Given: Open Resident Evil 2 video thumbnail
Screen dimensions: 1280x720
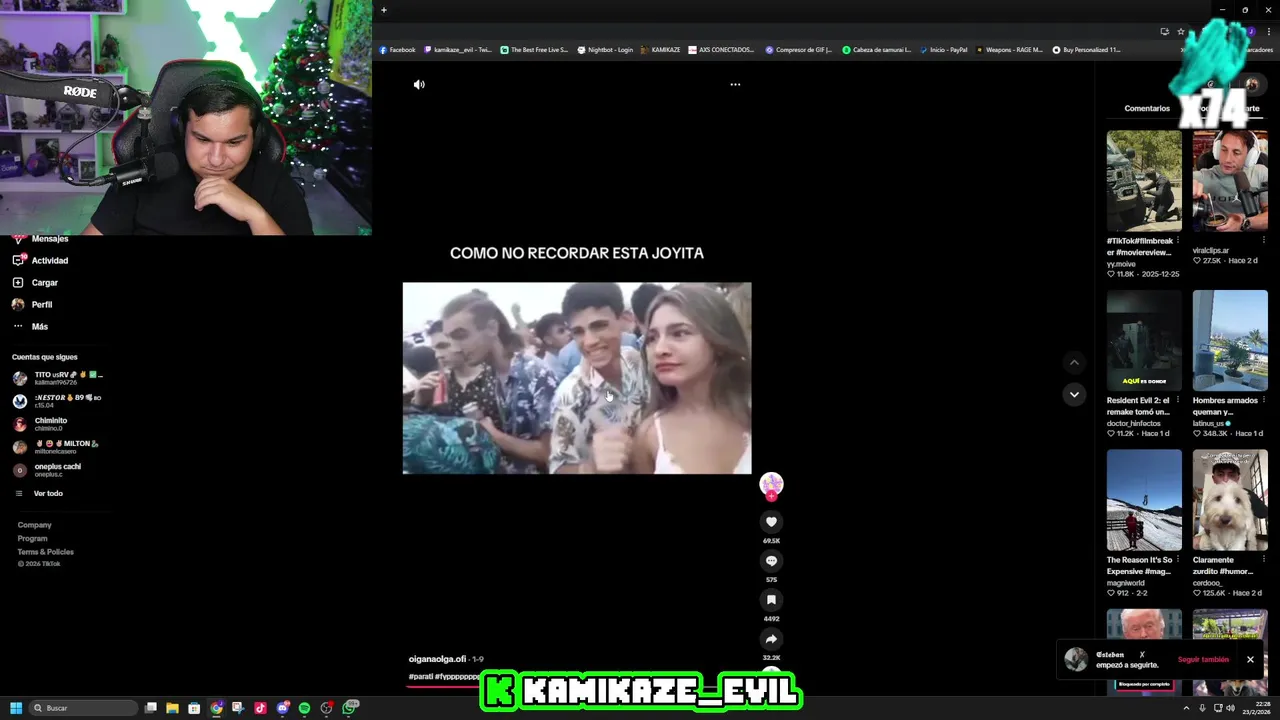Looking at the screenshot, I should click(x=1144, y=340).
